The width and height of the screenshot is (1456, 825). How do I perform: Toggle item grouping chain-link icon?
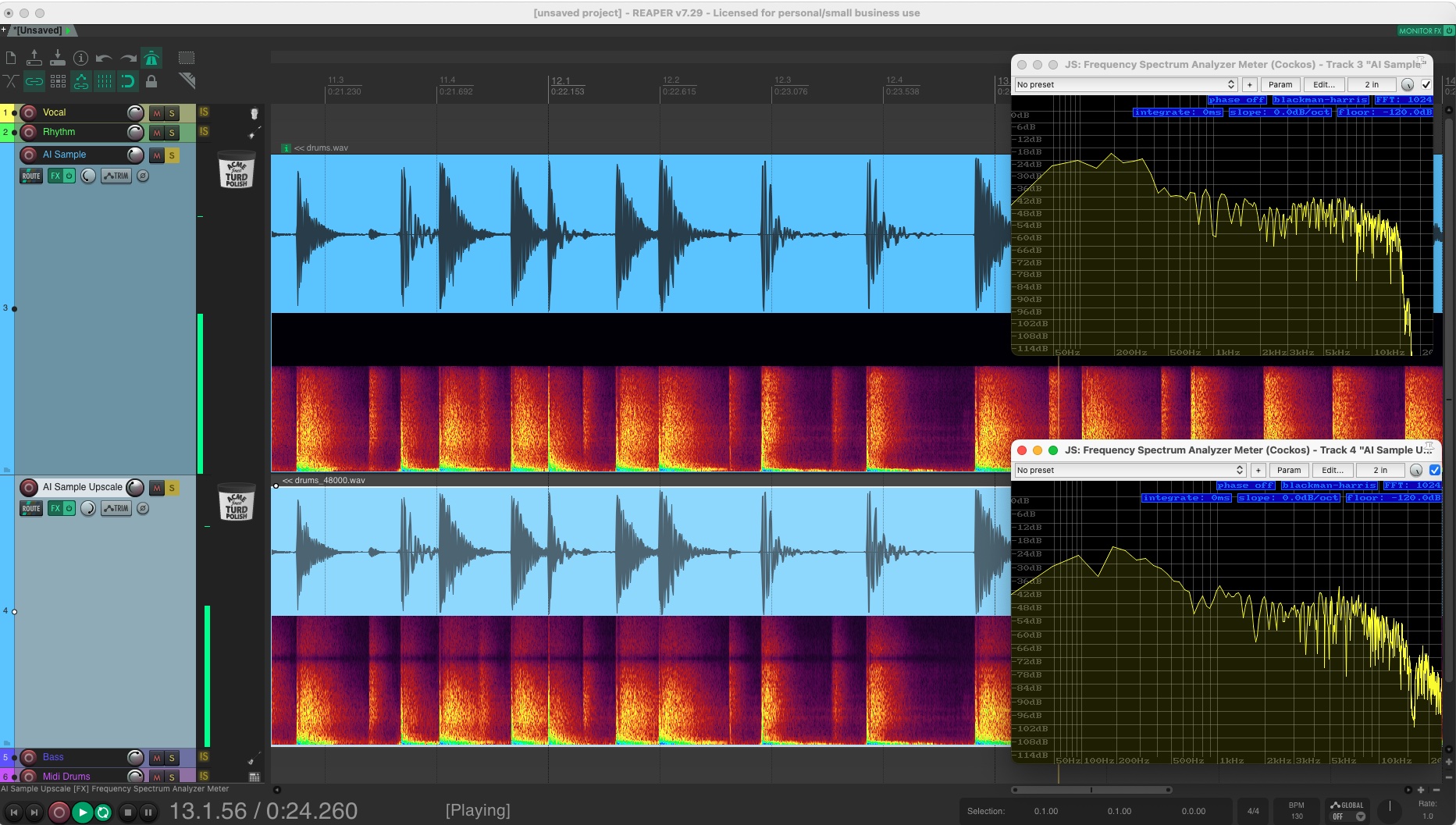click(x=34, y=81)
